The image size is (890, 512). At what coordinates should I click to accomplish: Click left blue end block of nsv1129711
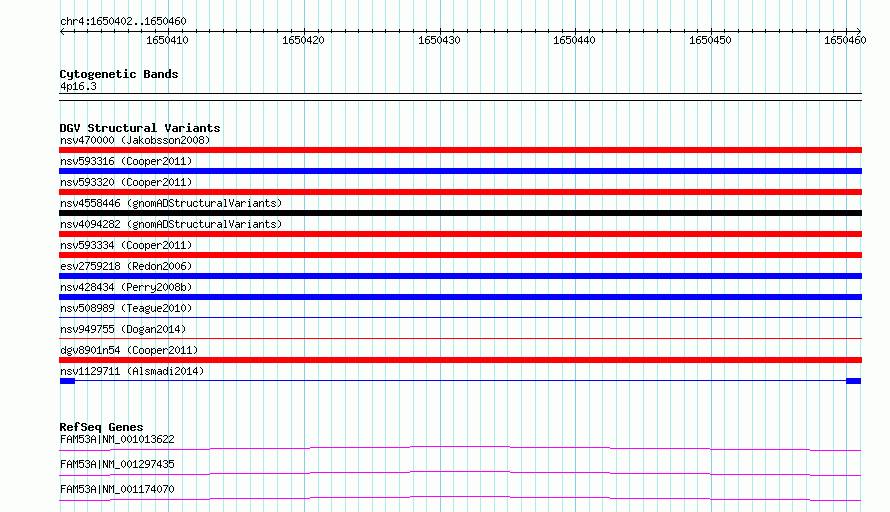pyautogui.click(x=68, y=381)
